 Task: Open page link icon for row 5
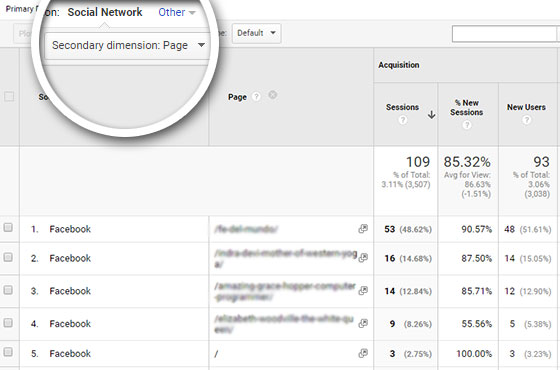[x=363, y=353]
